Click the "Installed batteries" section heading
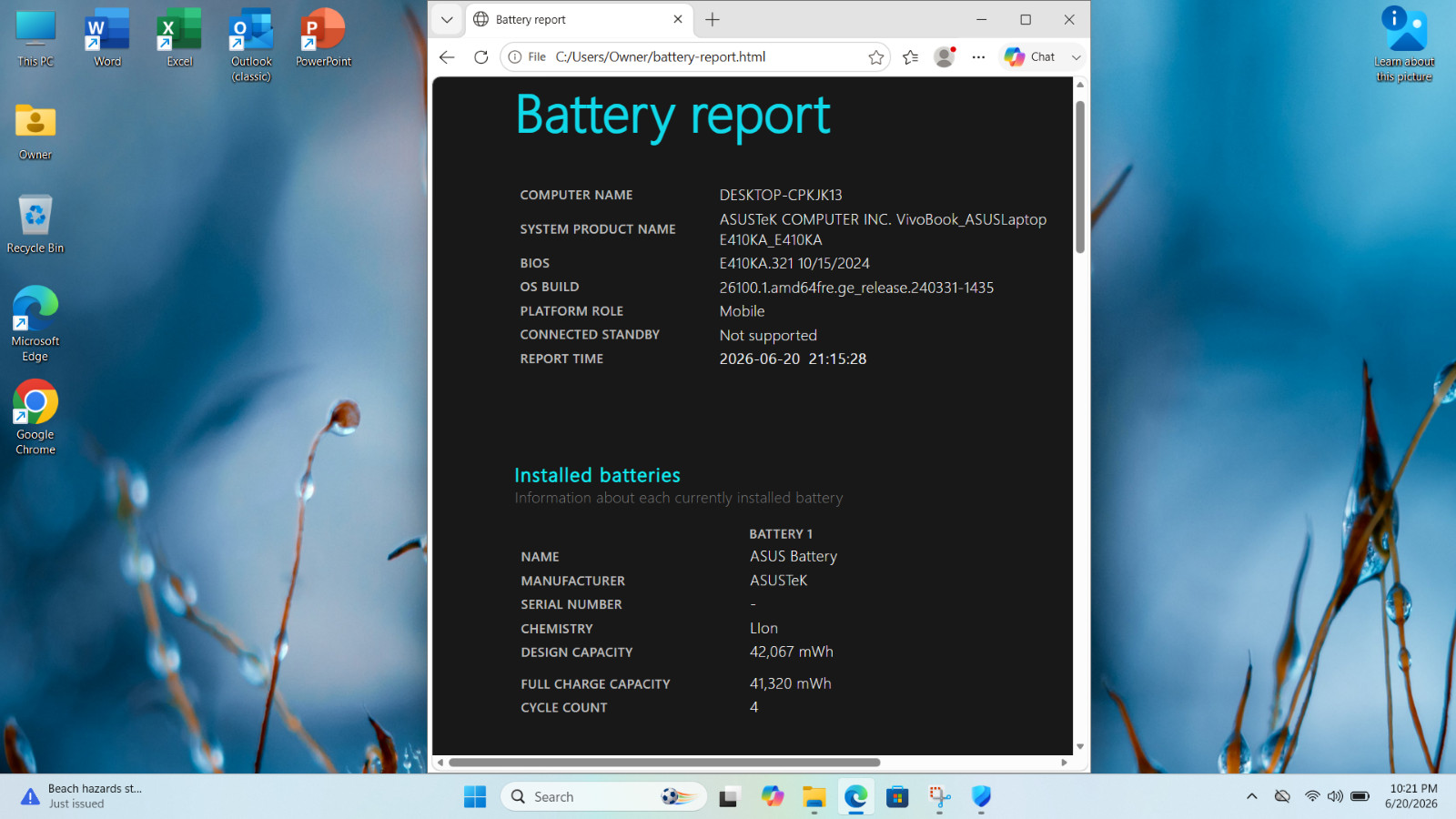 [x=597, y=475]
